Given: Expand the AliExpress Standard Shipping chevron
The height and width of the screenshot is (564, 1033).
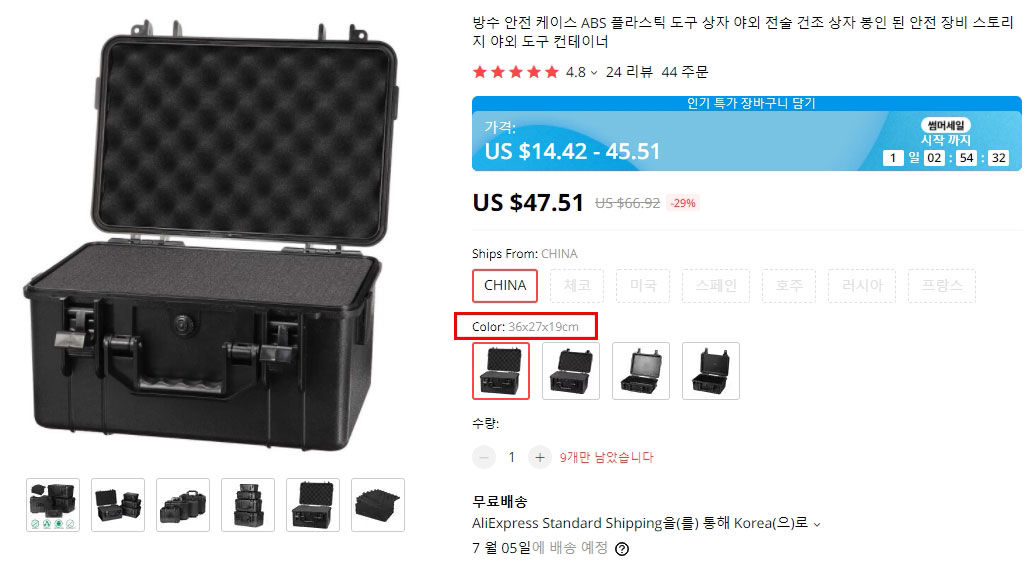Looking at the screenshot, I should 817,524.
